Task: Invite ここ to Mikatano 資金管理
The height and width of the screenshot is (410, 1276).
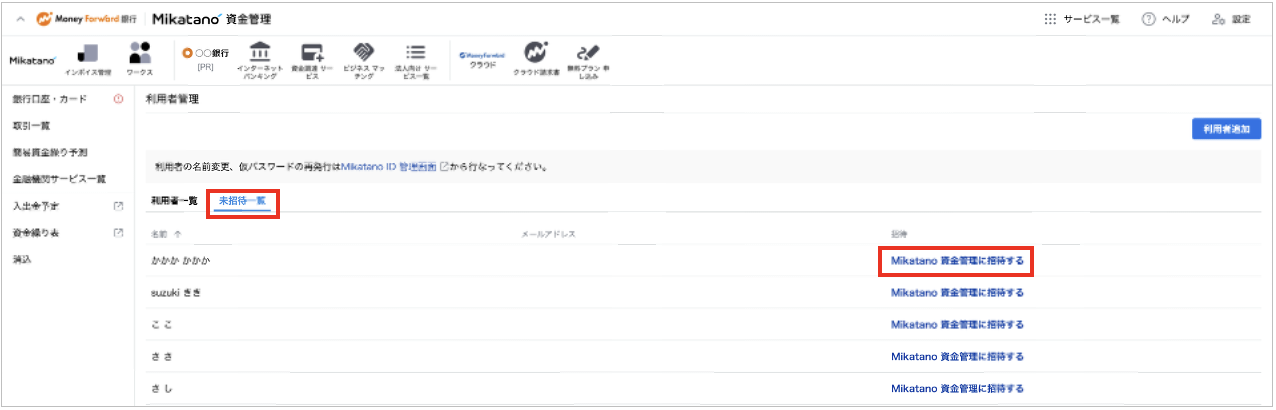Action: [x=957, y=325]
